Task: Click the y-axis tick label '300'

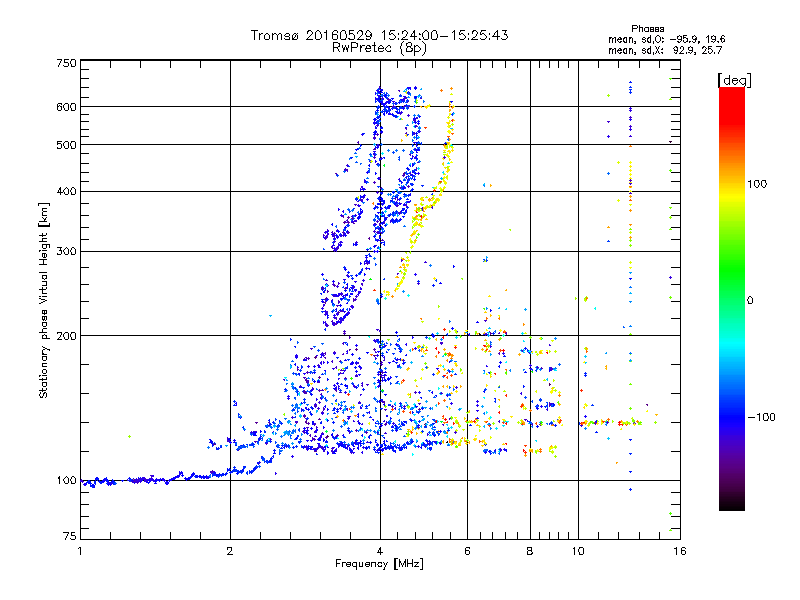Action: click(x=66, y=251)
